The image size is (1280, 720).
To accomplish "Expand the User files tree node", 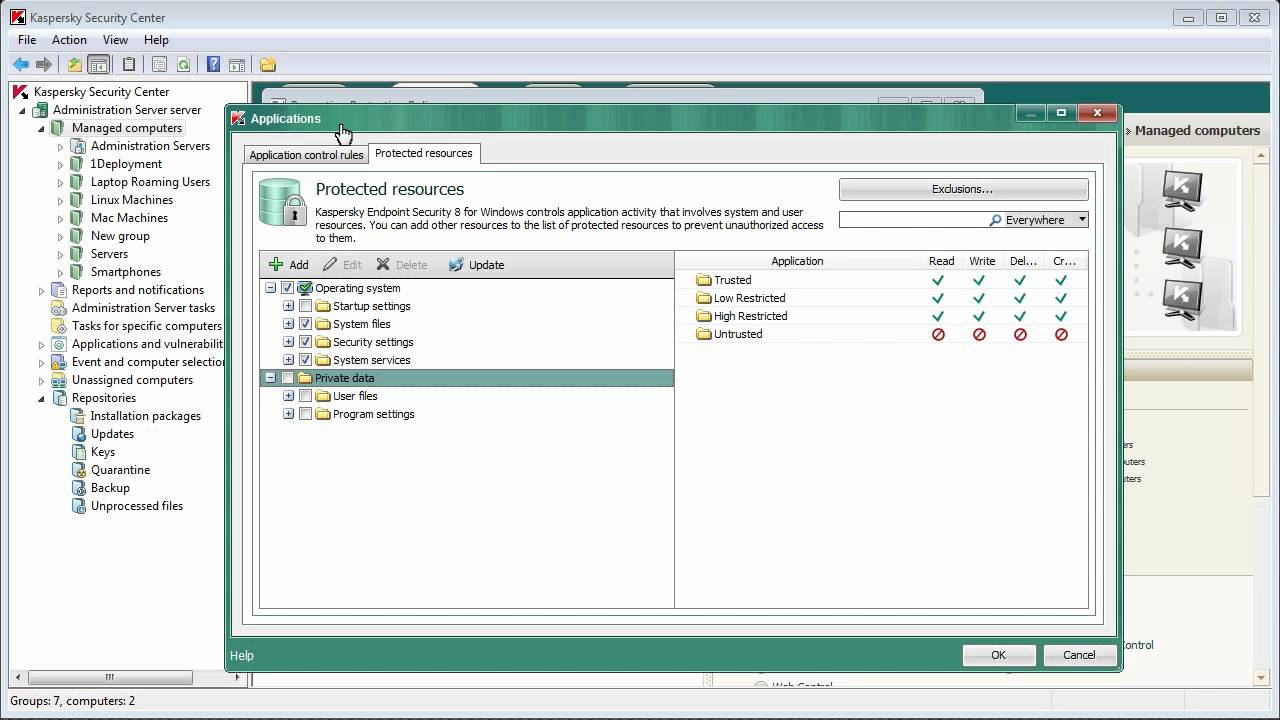I will point(288,396).
